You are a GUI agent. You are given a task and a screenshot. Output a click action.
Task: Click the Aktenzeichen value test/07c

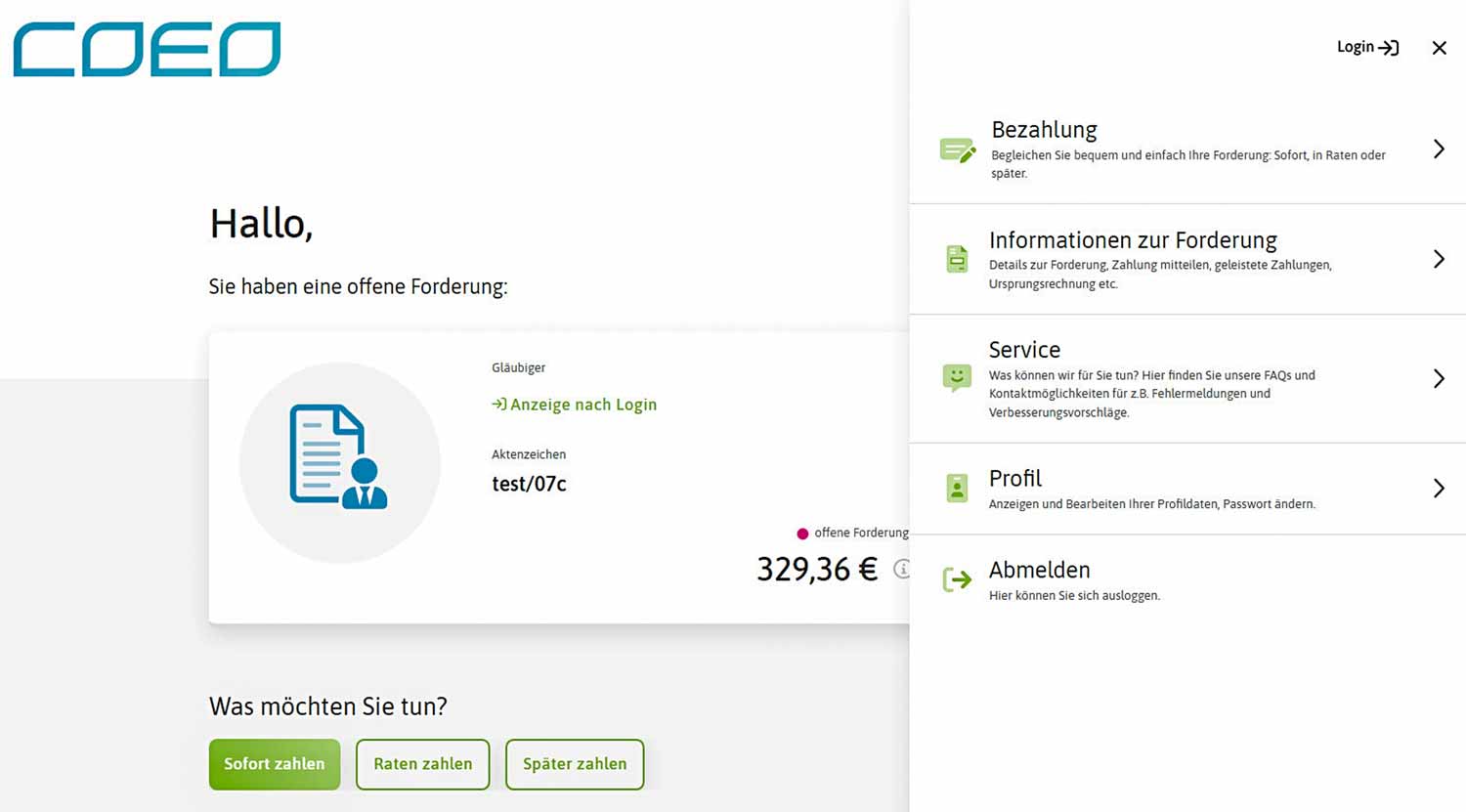coord(529,484)
